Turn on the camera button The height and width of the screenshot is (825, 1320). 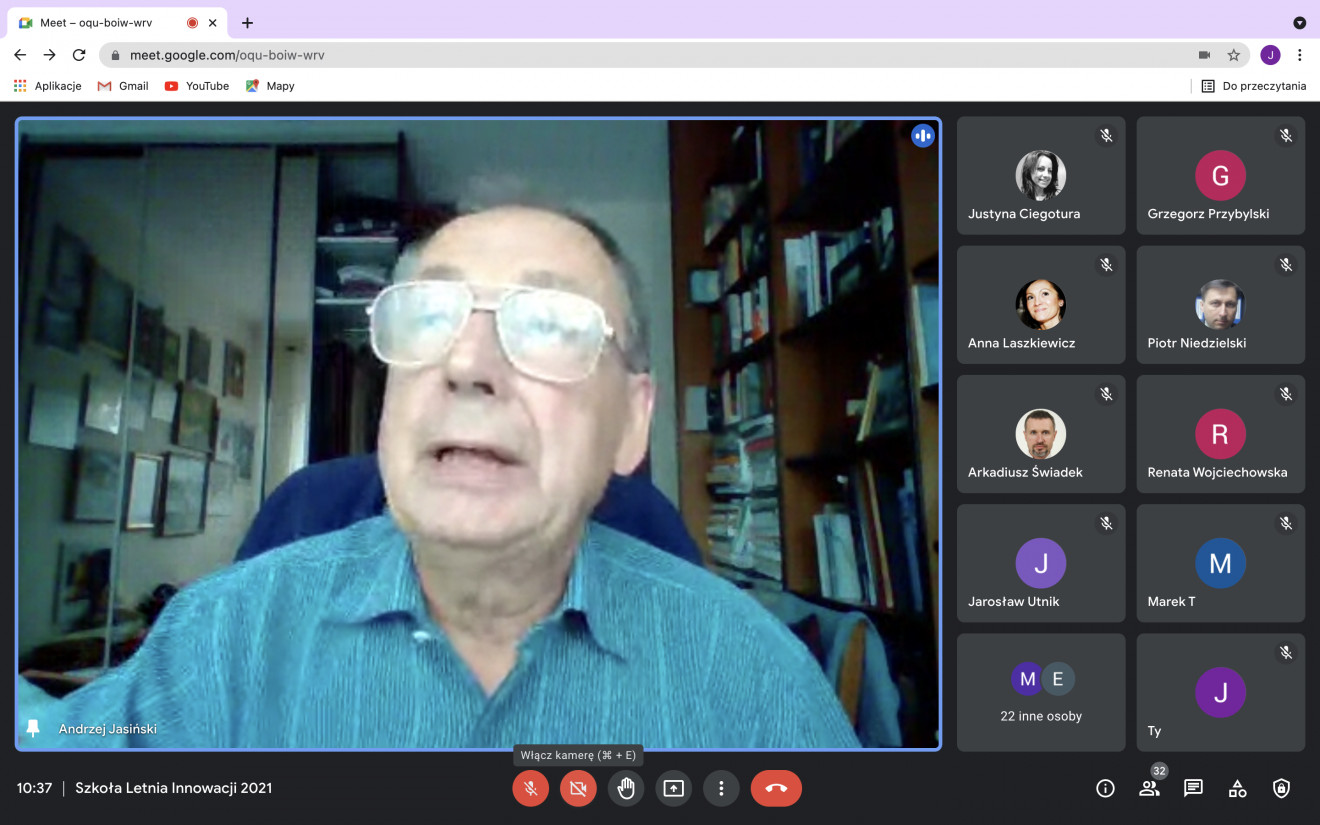tap(578, 788)
